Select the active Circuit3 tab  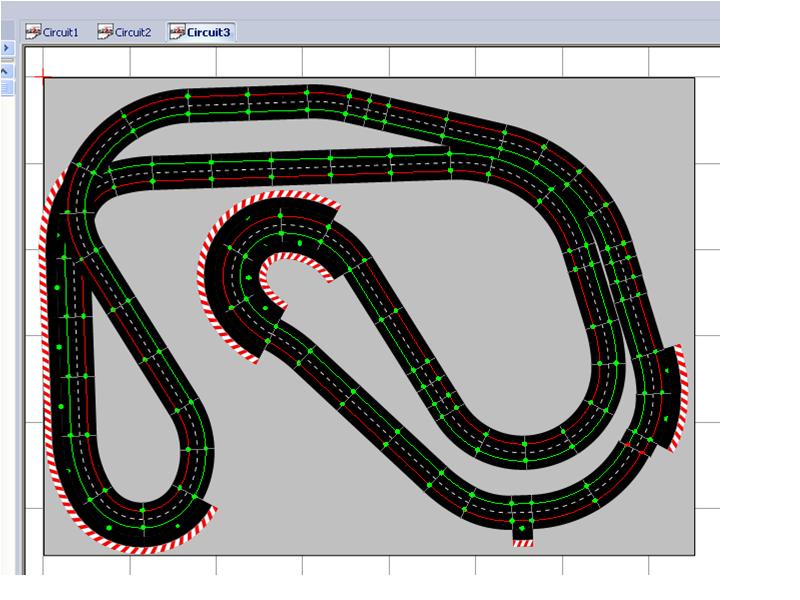pos(204,32)
